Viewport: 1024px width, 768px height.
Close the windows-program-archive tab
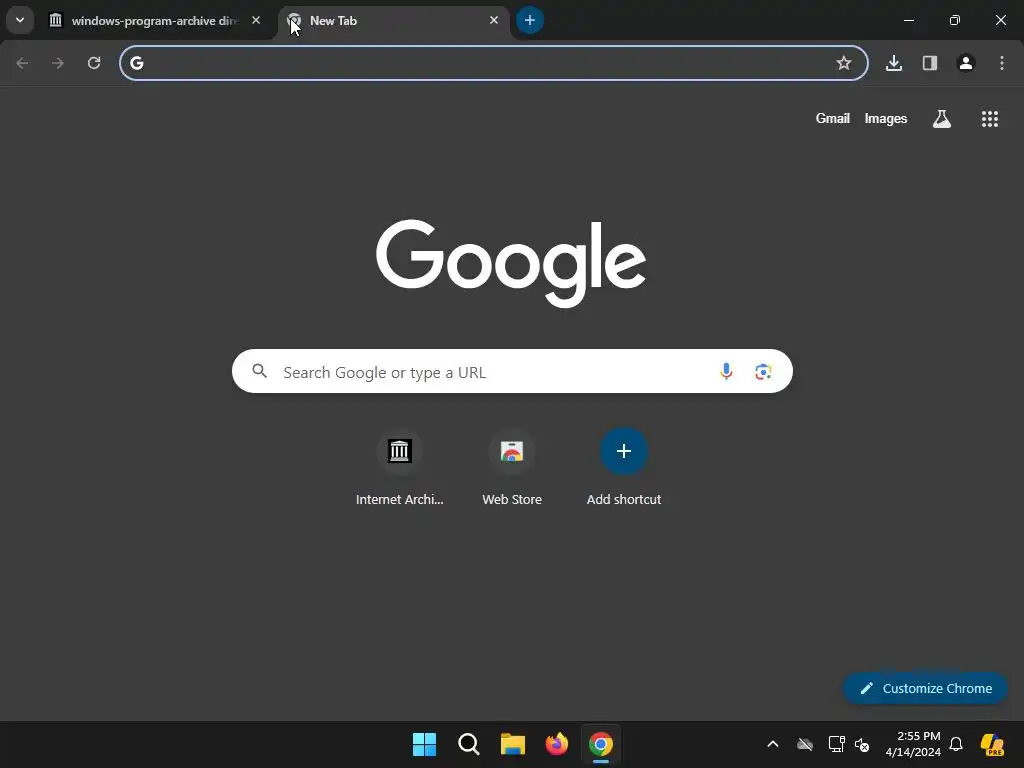pyautogui.click(x=256, y=21)
